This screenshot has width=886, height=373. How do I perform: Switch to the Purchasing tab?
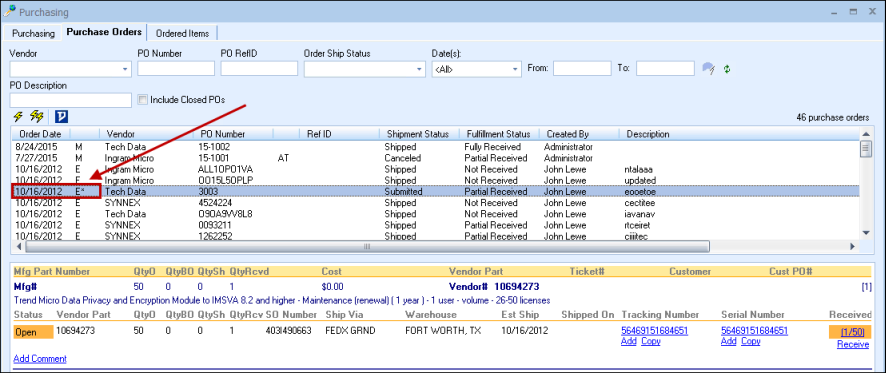(33, 33)
